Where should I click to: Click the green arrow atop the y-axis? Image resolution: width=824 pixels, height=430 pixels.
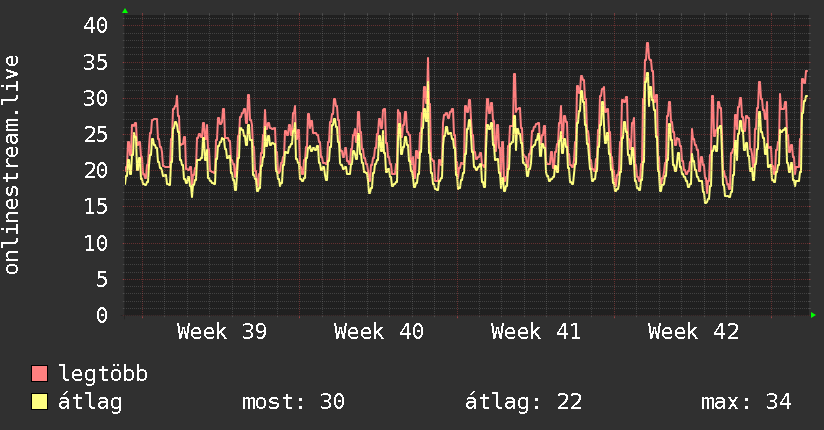pyautogui.click(x=125, y=10)
